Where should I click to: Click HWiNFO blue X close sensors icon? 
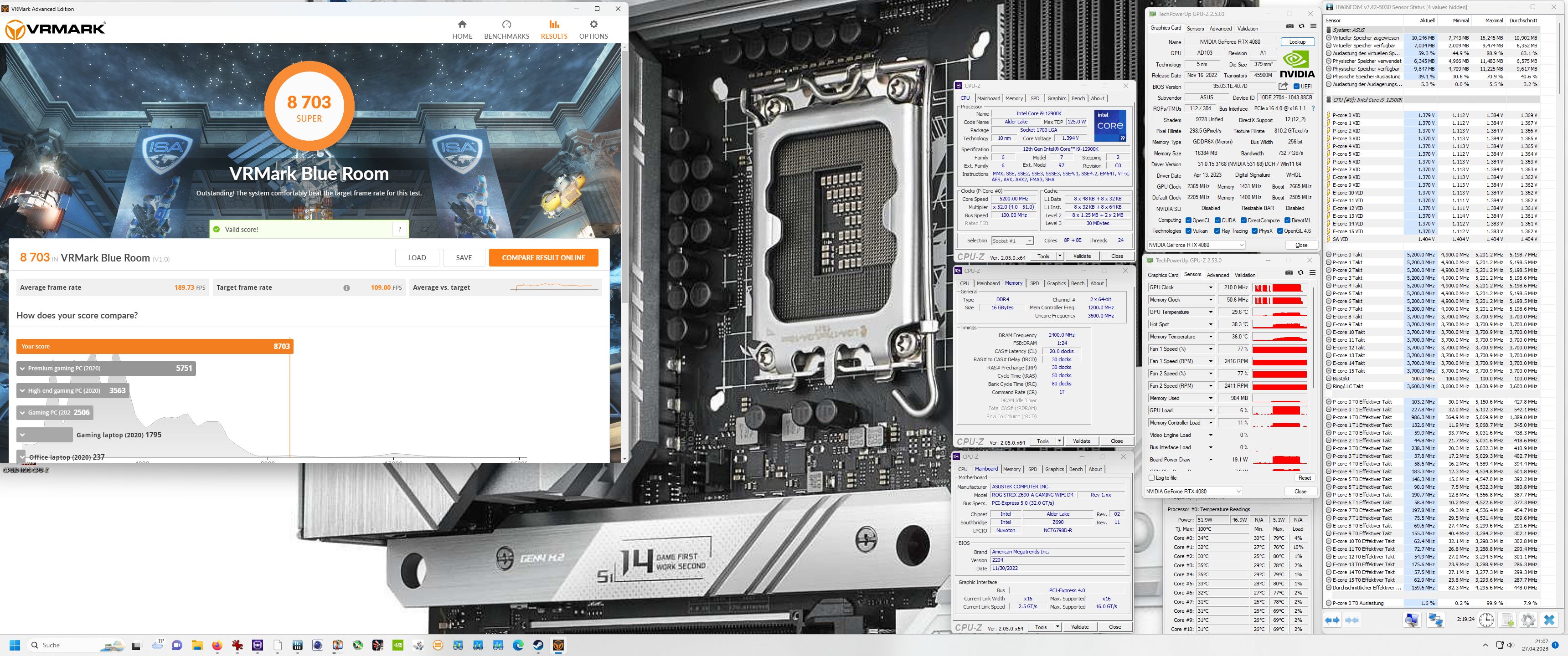pos(1549,620)
